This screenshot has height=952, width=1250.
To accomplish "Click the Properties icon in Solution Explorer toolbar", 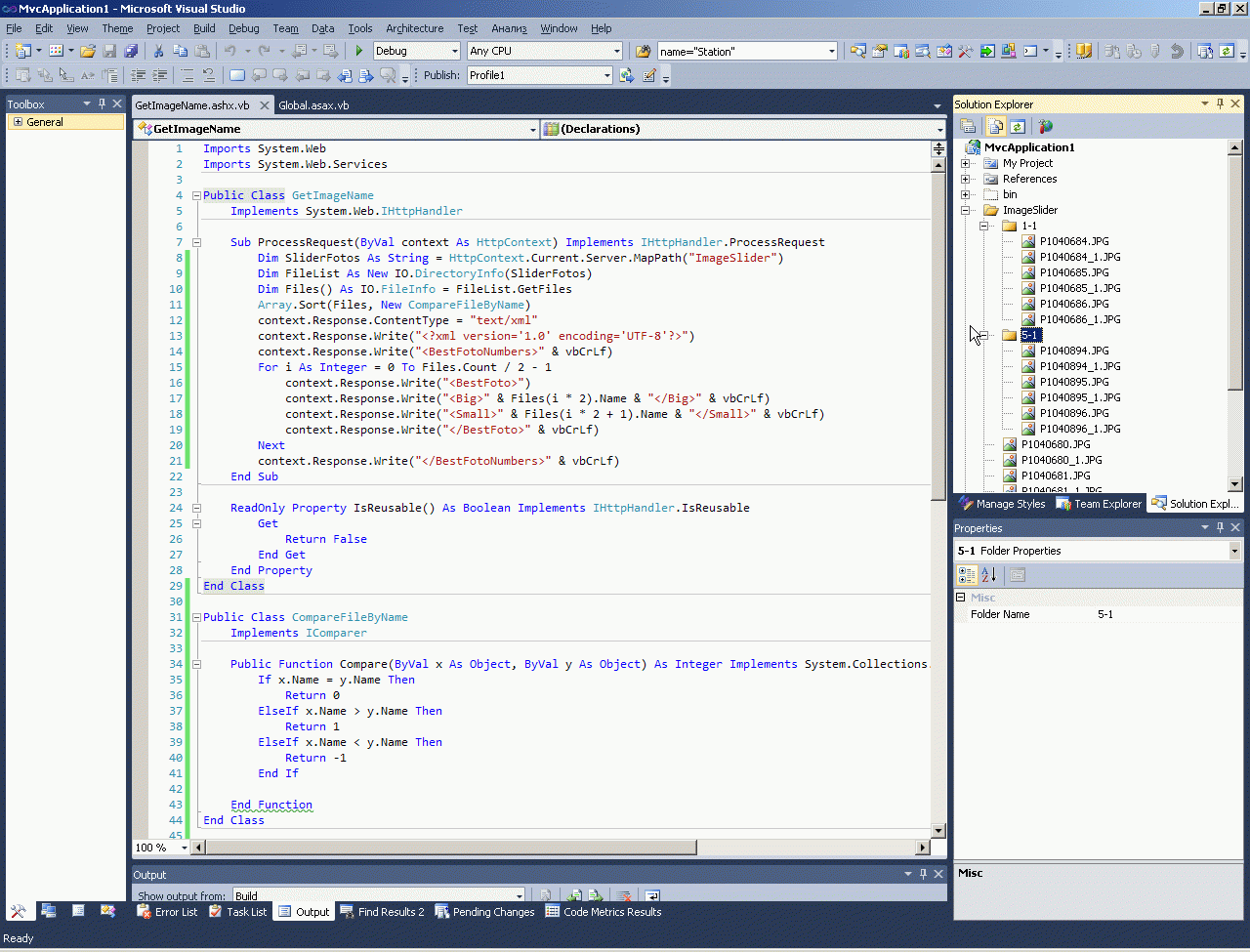I will [968, 126].
